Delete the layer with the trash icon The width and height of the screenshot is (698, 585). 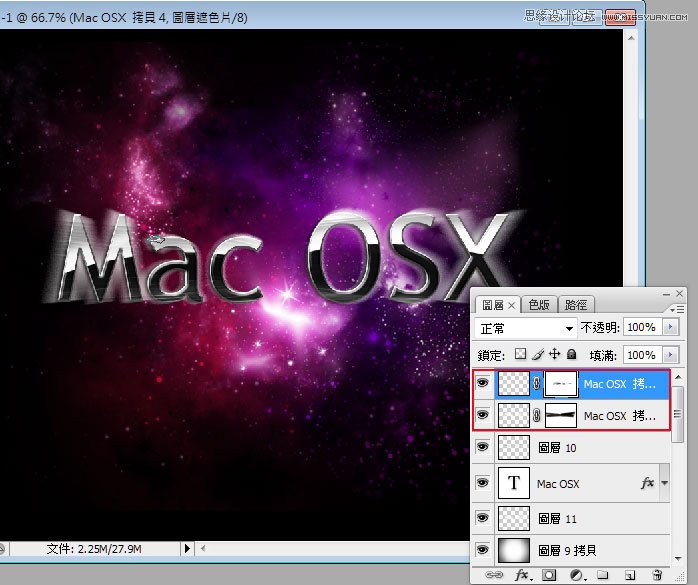657,575
